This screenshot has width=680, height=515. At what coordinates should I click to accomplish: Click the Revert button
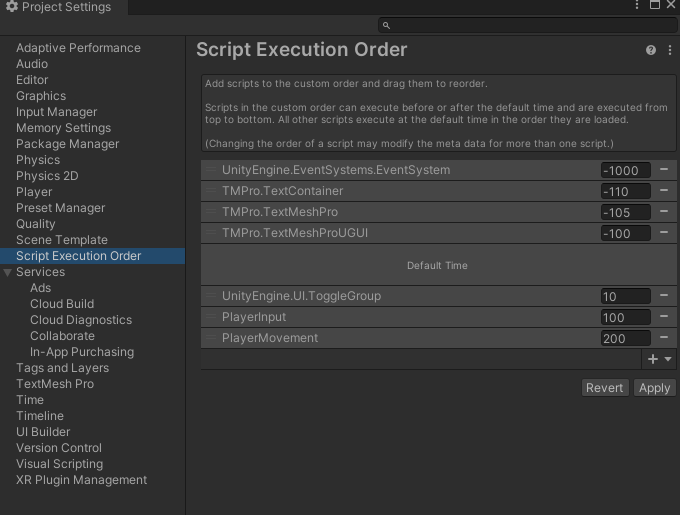[605, 388]
